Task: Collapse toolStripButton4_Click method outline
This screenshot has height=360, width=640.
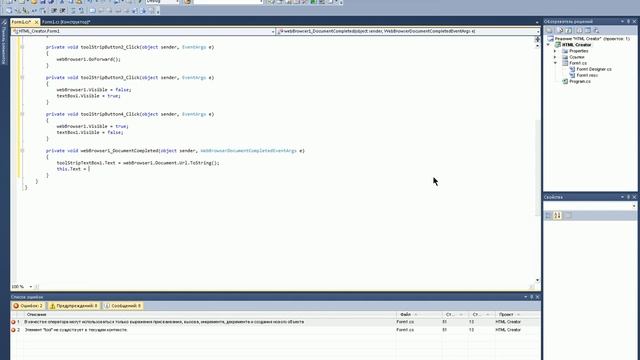Action: [x=22, y=114]
